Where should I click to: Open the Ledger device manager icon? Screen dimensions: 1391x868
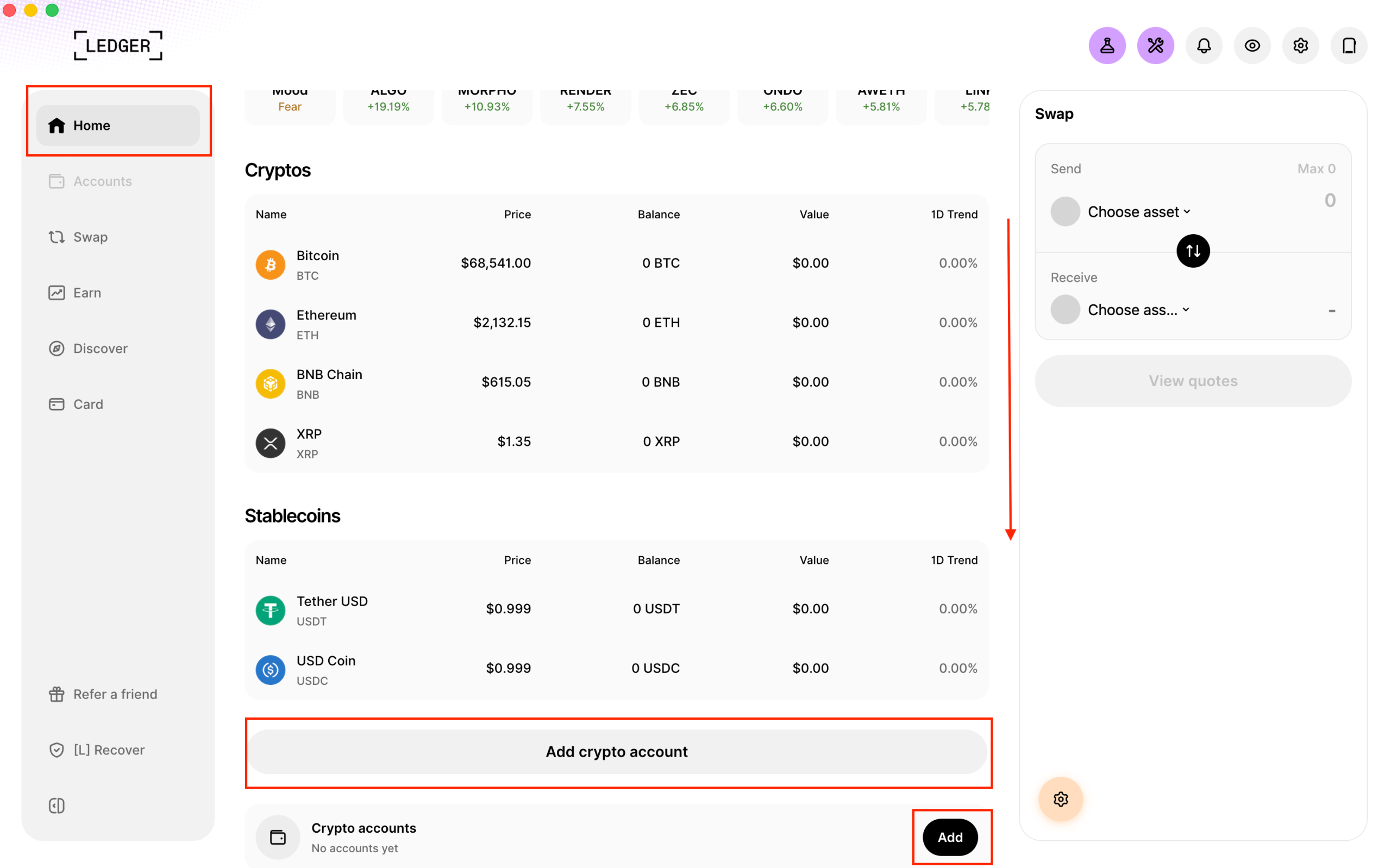click(x=1349, y=45)
